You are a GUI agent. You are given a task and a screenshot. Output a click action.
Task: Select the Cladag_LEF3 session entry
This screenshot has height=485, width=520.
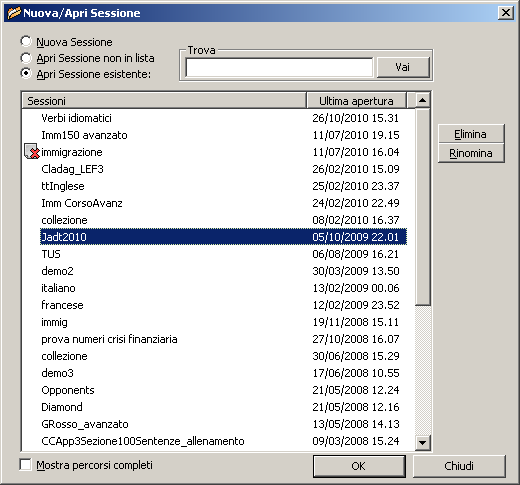223,169
